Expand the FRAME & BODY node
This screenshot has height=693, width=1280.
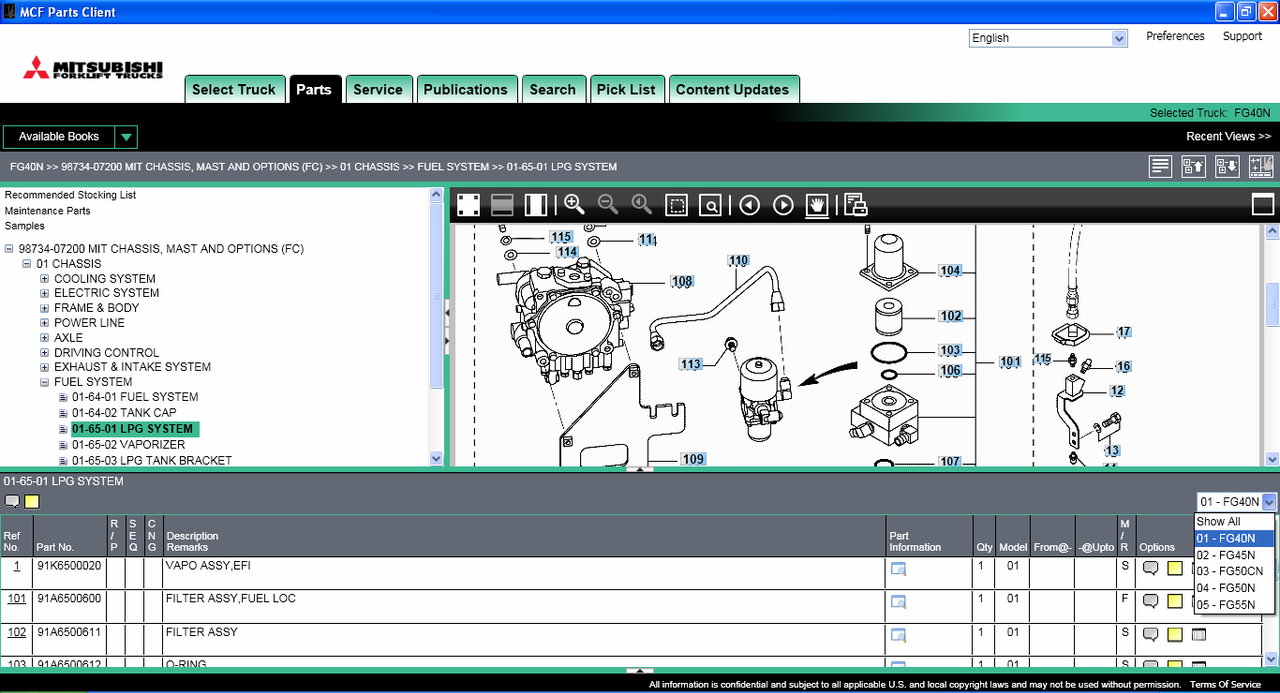(45, 308)
